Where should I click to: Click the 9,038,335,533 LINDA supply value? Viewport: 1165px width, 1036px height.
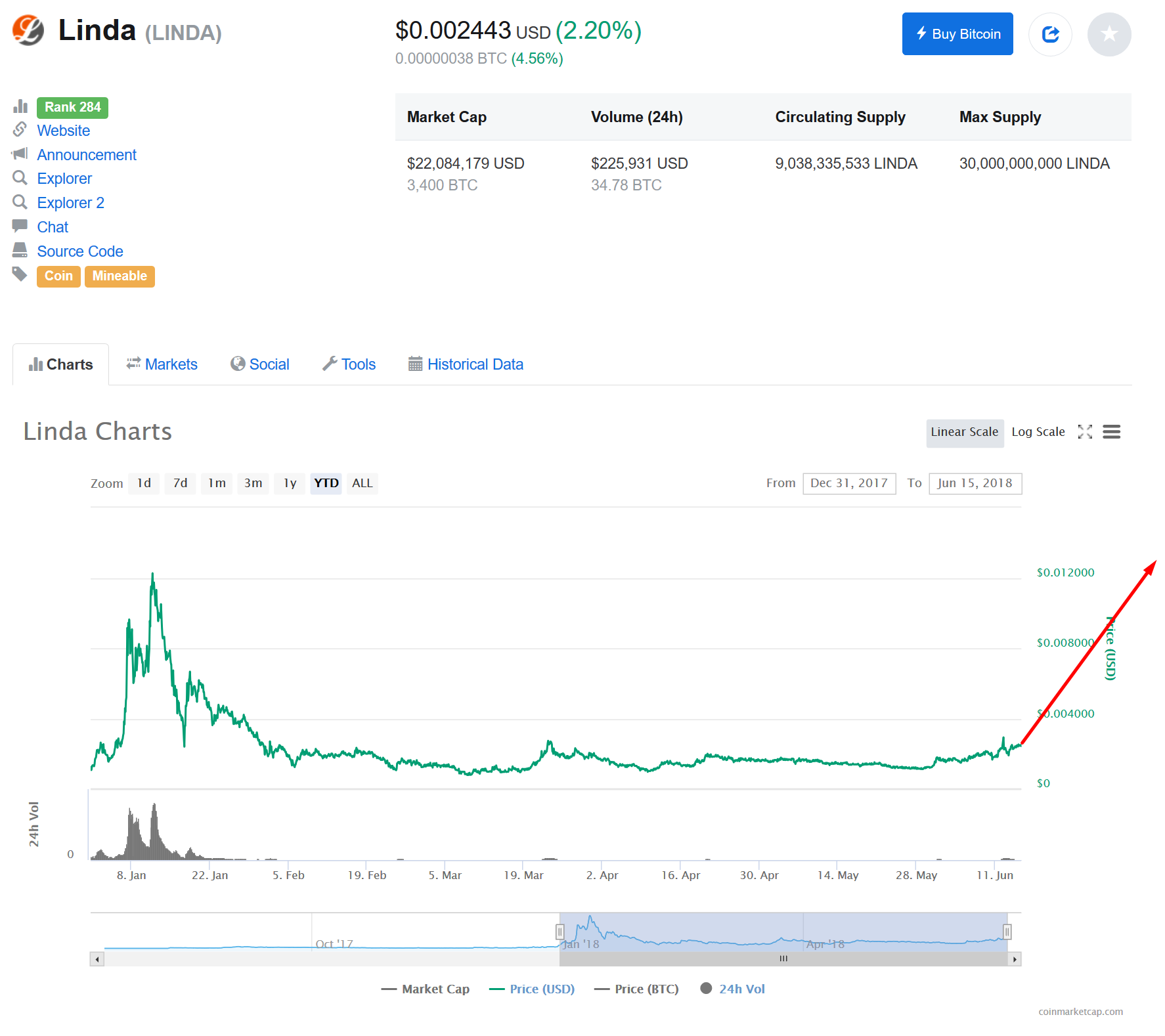pyautogui.click(x=846, y=163)
